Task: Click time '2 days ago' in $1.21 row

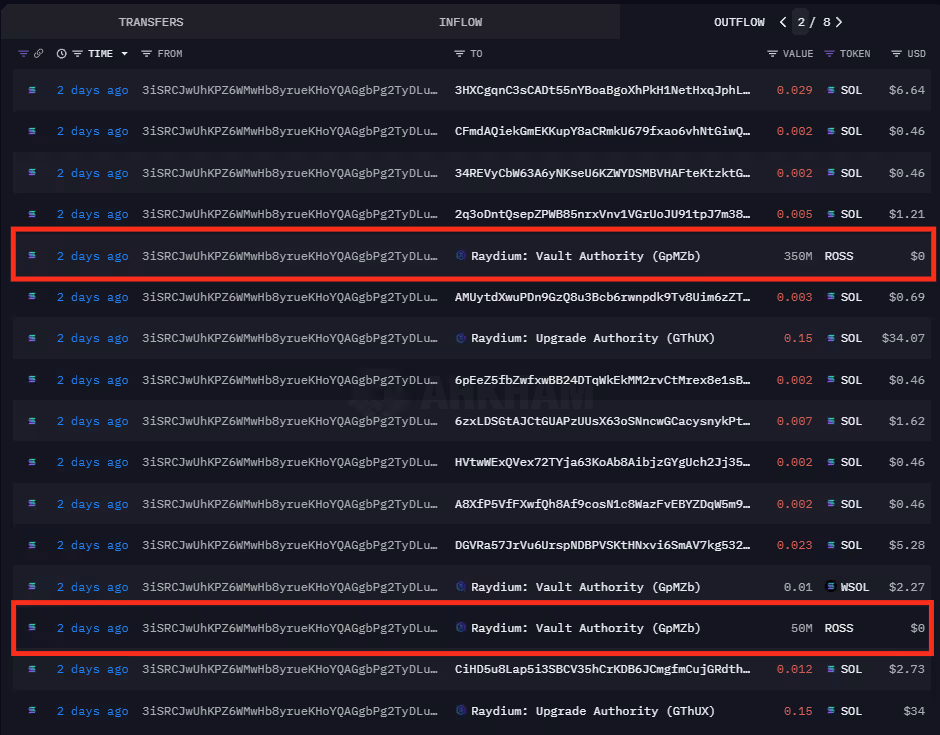Action: pos(93,214)
